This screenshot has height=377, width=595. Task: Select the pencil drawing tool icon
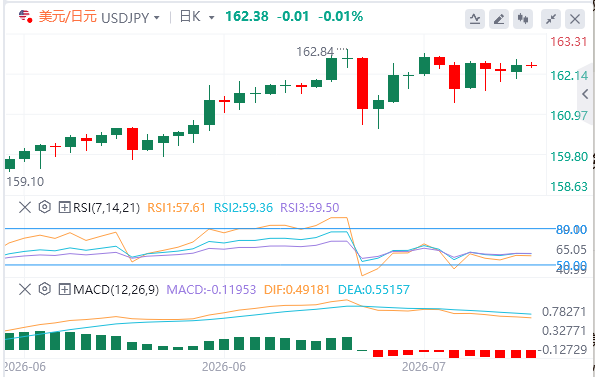point(499,19)
